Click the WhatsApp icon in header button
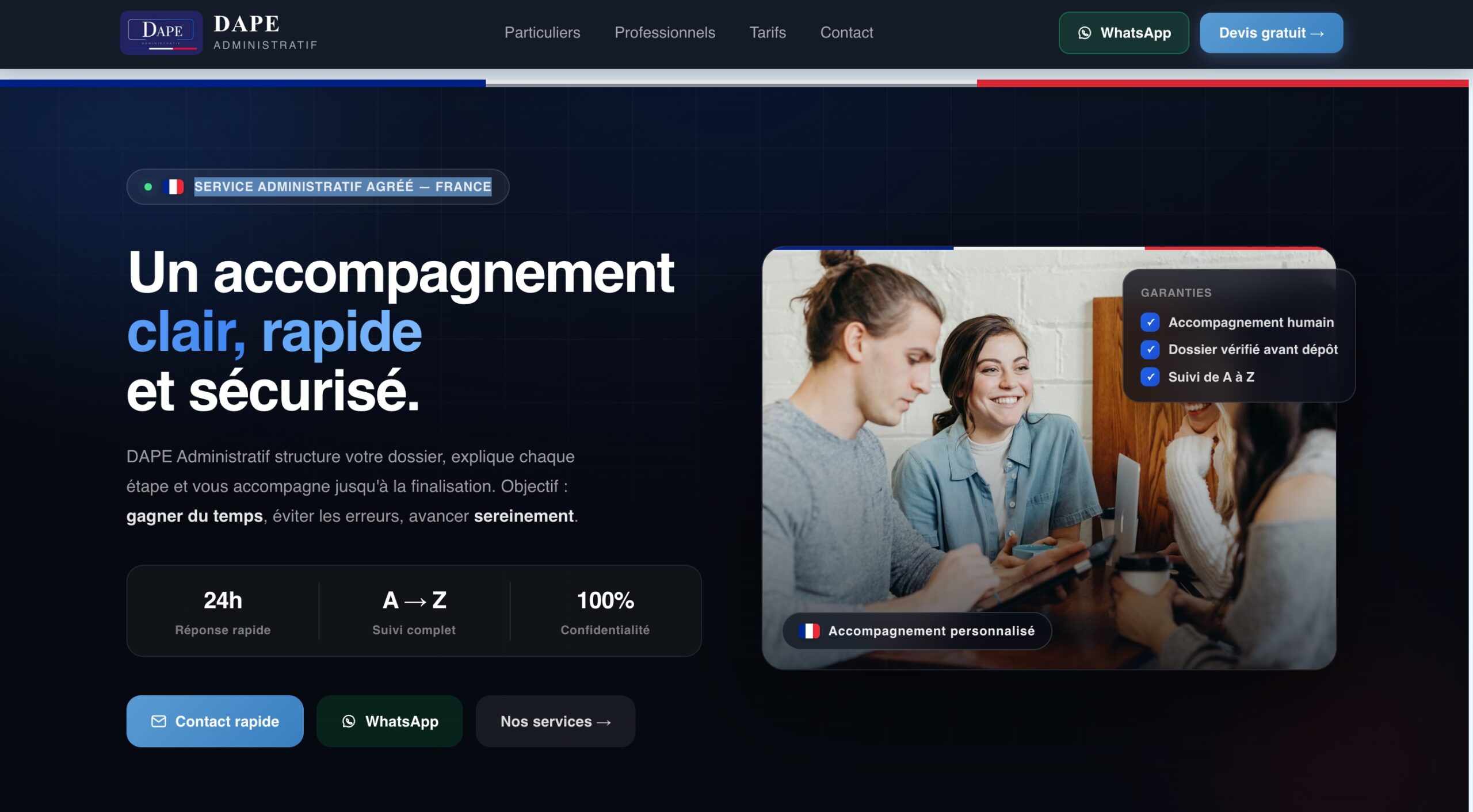The width and height of the screenshot is (1473, 812). (x=1085, y=33)
